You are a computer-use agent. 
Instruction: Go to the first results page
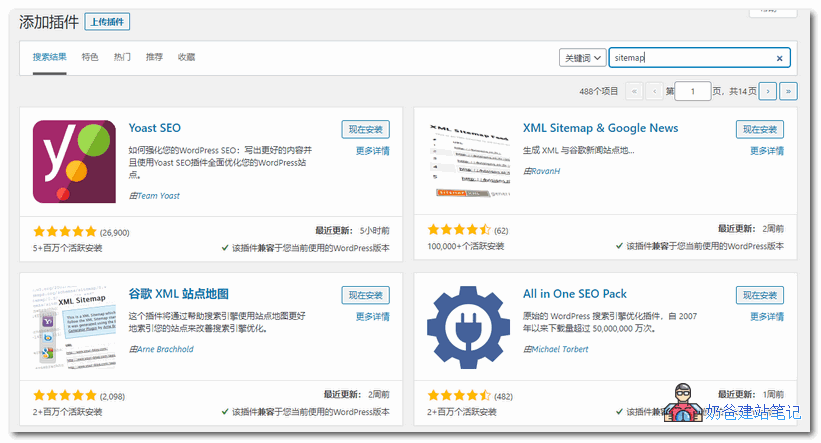[x=634, y=91]
